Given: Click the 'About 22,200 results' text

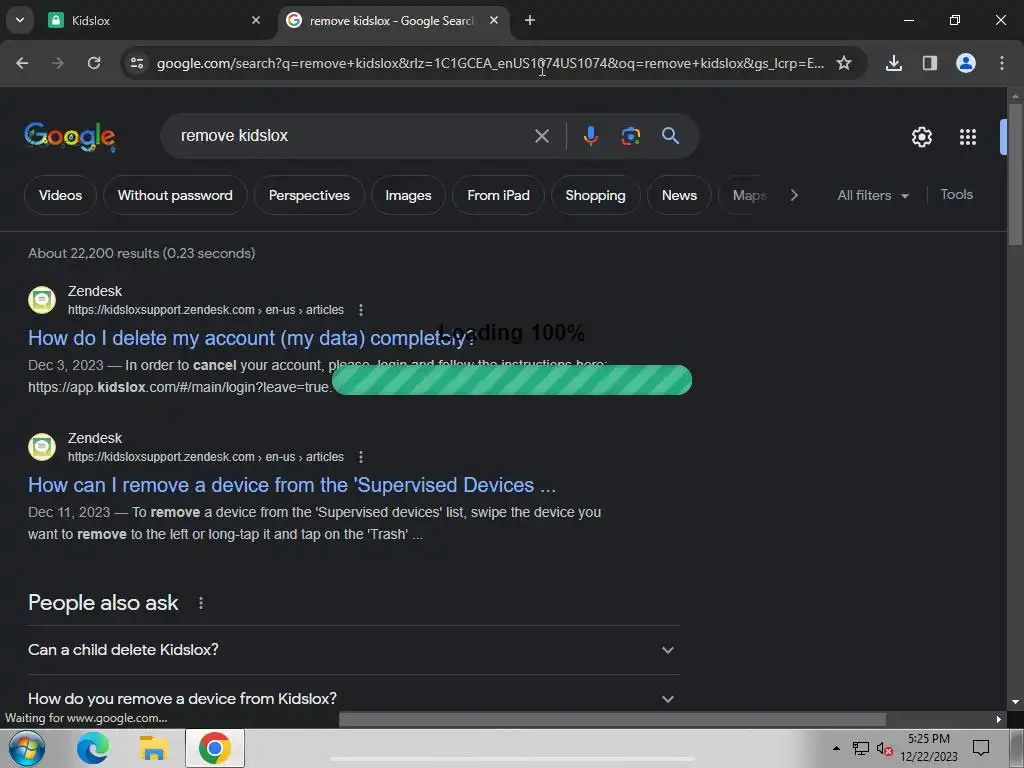Looking at the screenshot, I should pyautogui.click(x=142, y=253).
